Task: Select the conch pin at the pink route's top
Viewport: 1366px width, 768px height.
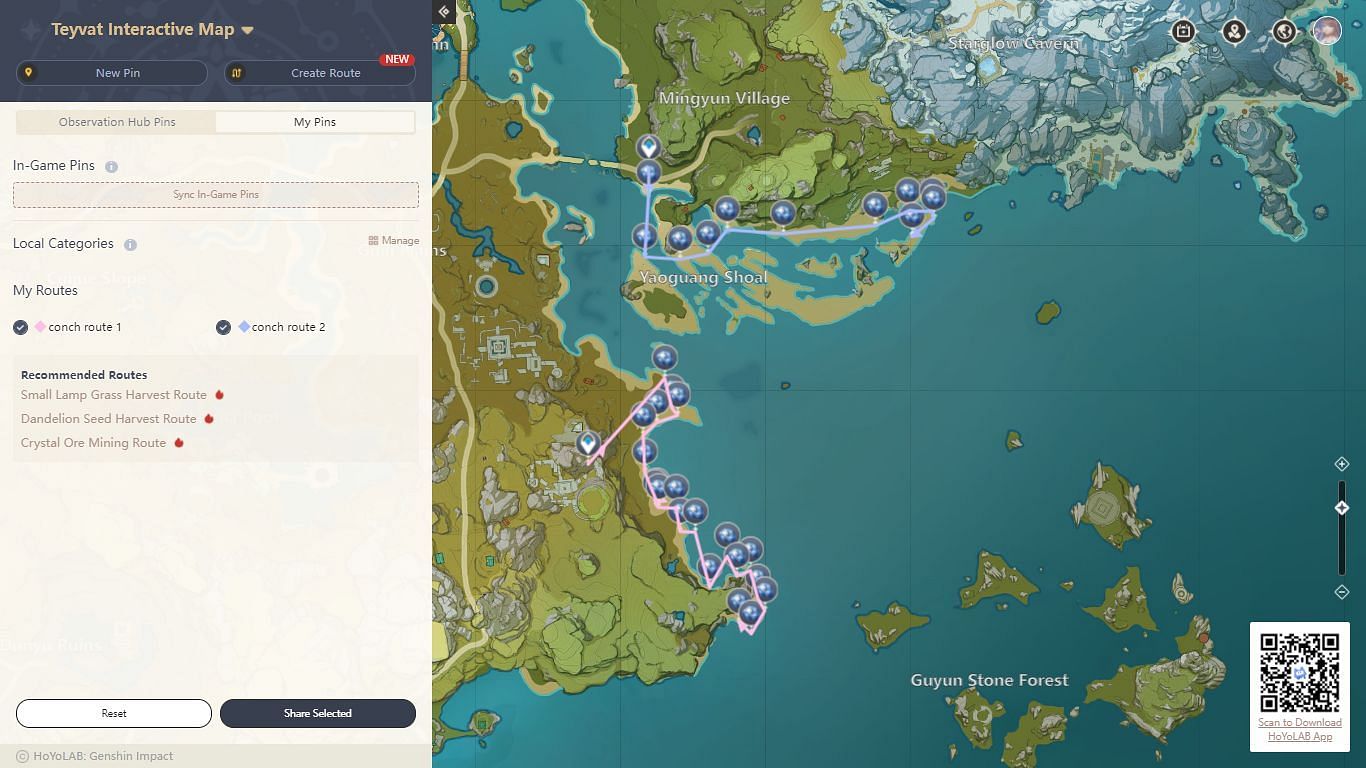Action: click(x=664, y=358)
